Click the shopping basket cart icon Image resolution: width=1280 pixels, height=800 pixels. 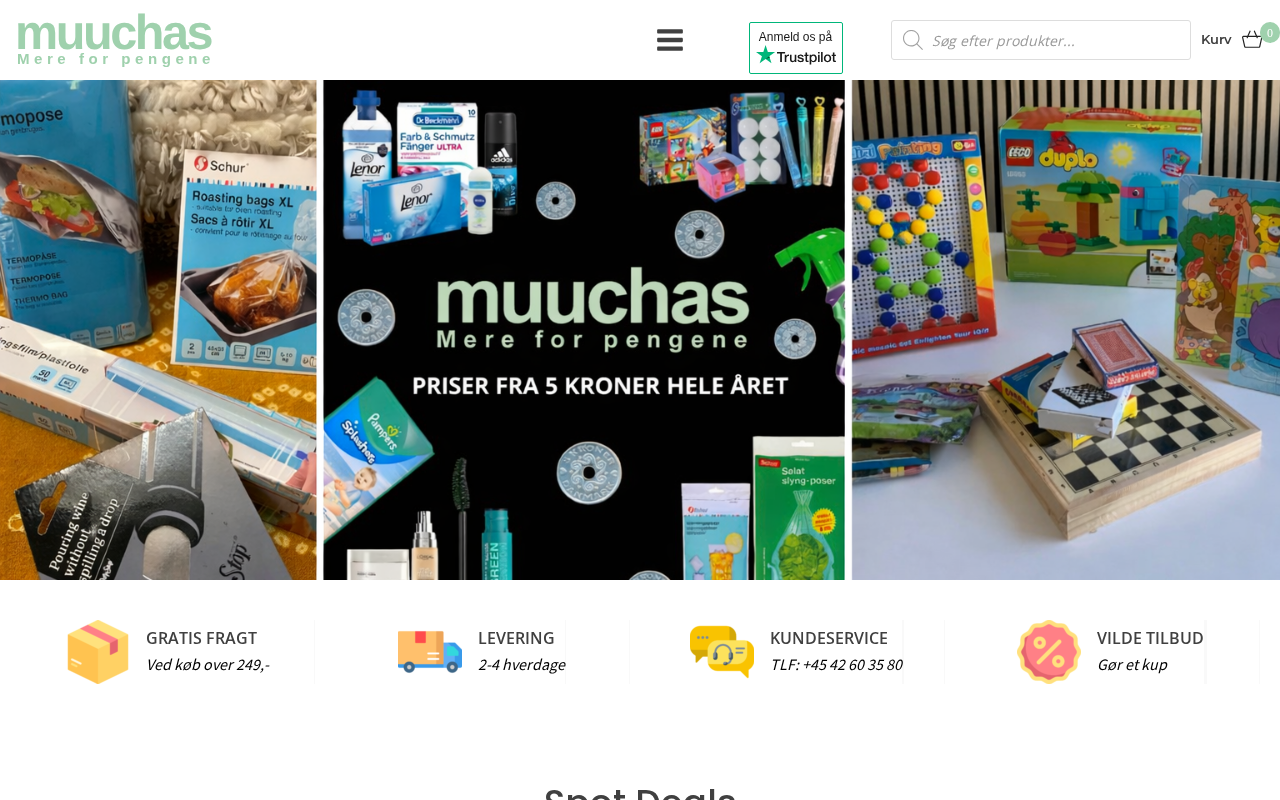click(1252, 40)
